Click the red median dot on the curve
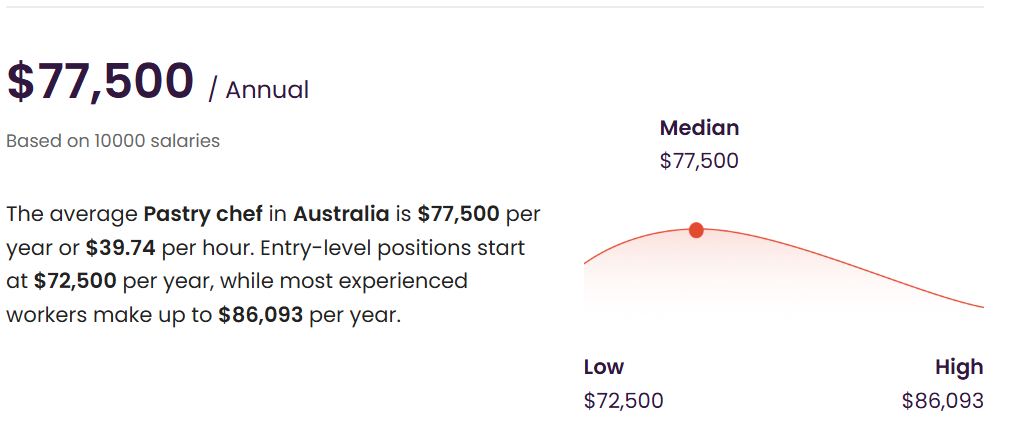Viewport: 1019px width, 434px height. [696, 230]
